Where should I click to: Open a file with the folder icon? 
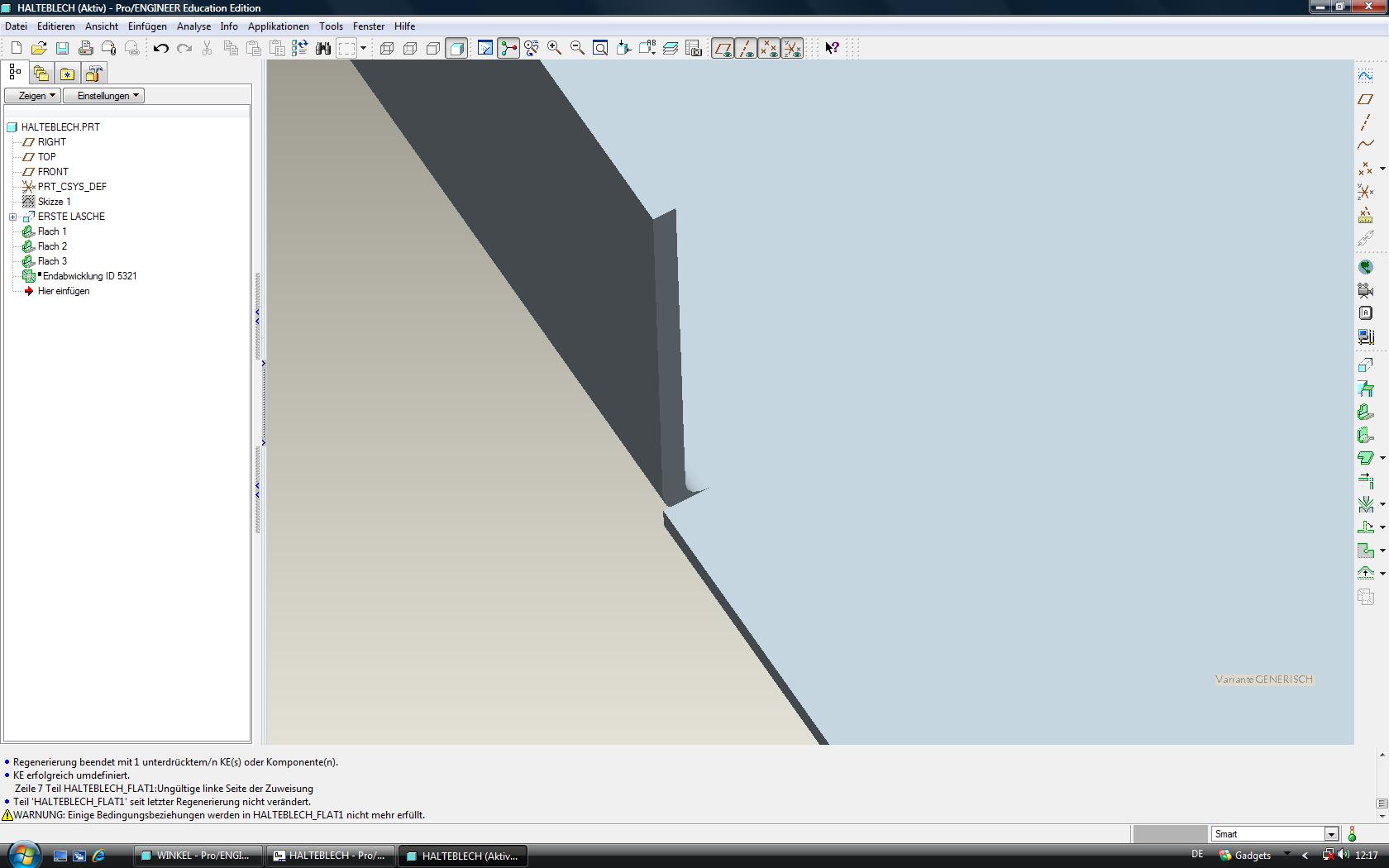pyautogui.click(x=39, y=48)
